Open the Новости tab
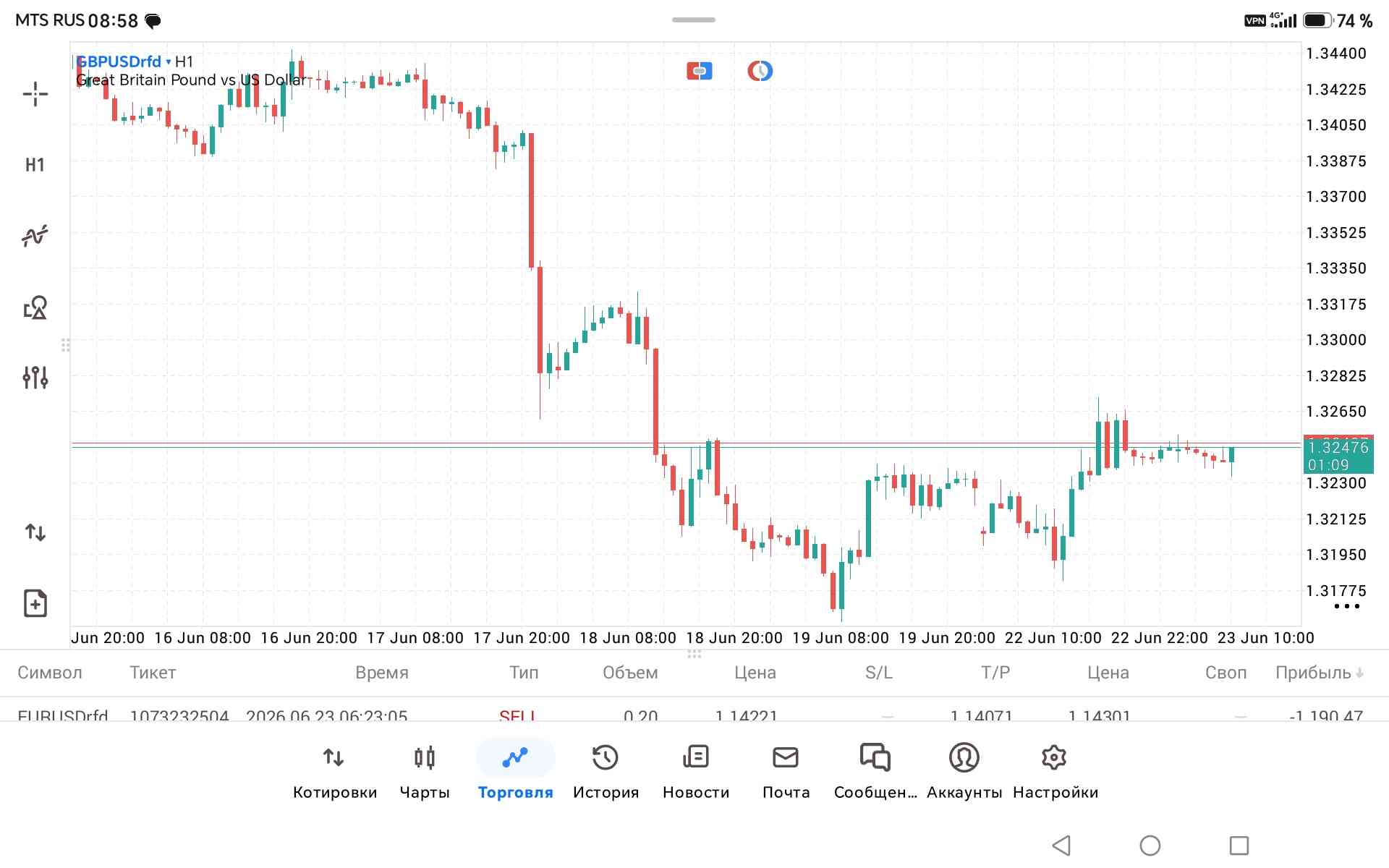This screenshot has height=868, width=1389. tap(696, 773)
